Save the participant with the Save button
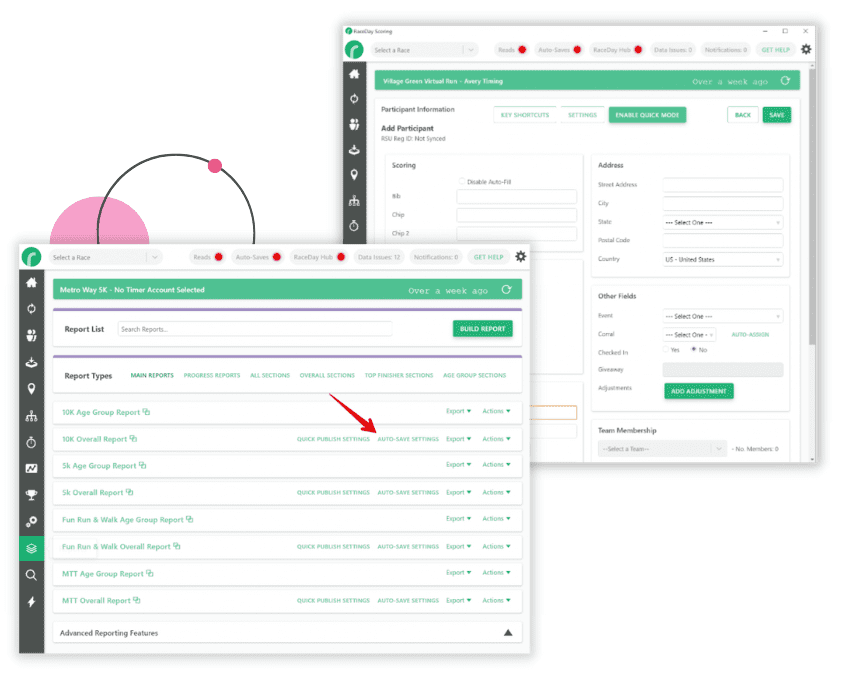This screenshot has height=674, width=841. pyautogui.click(x=777, y=115)
